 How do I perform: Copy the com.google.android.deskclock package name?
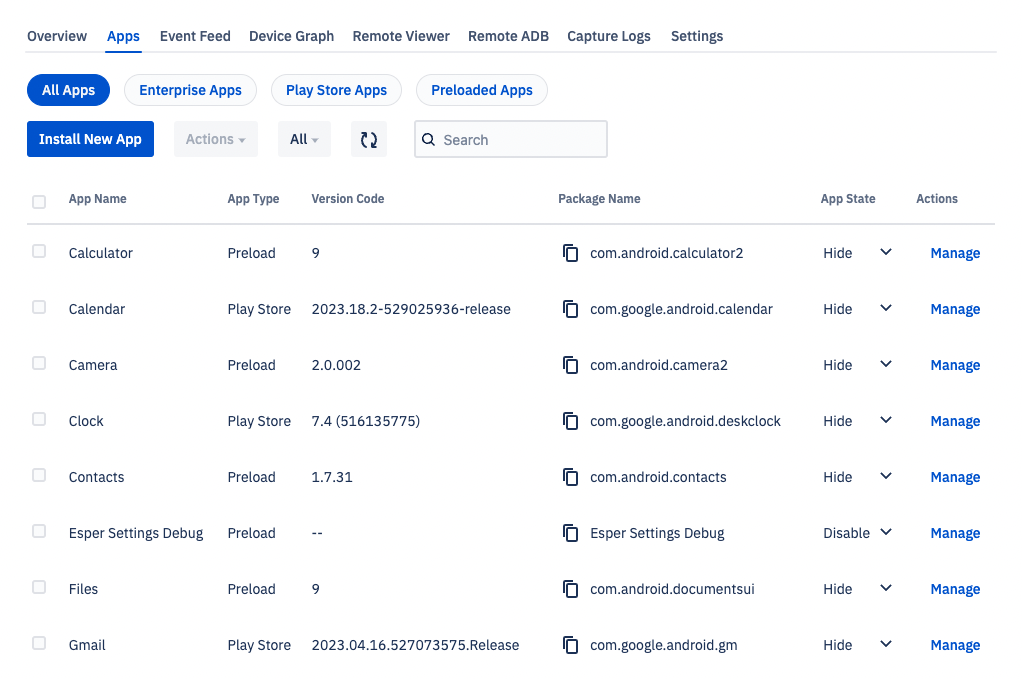571,421
